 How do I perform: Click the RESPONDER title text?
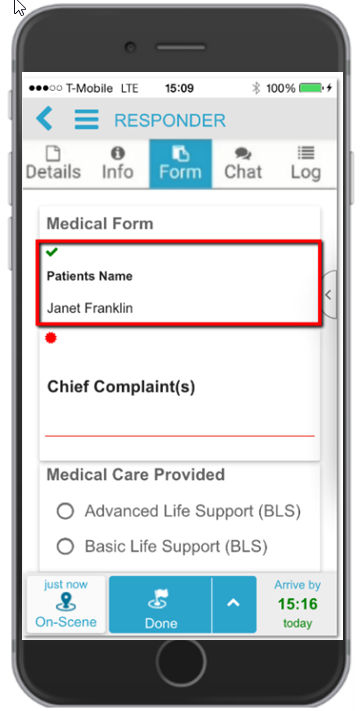[170, 121]
